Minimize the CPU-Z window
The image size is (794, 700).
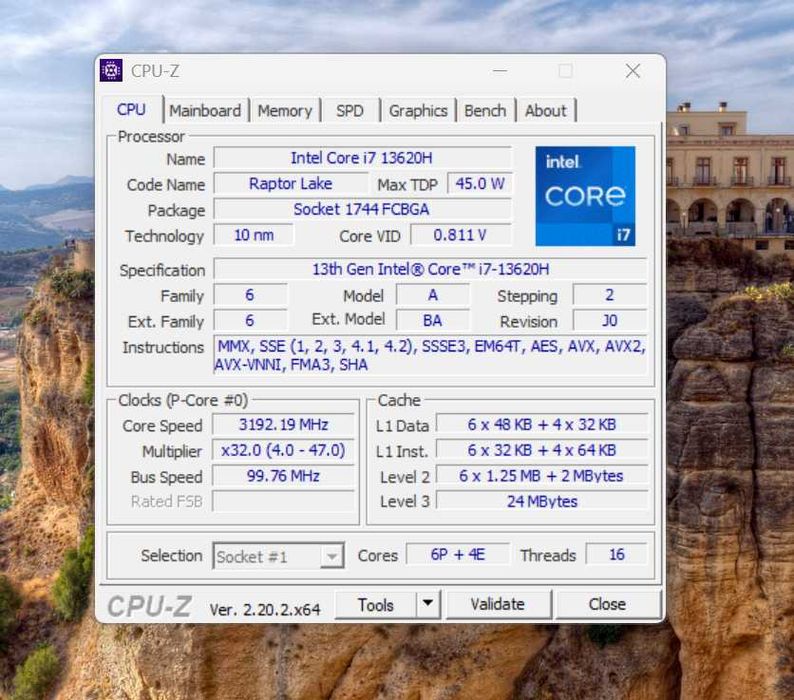pos(500,71)
